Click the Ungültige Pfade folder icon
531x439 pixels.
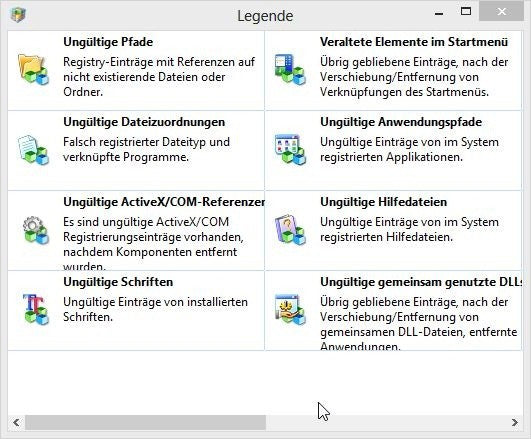pyautogui.click(x=33, y=70)
